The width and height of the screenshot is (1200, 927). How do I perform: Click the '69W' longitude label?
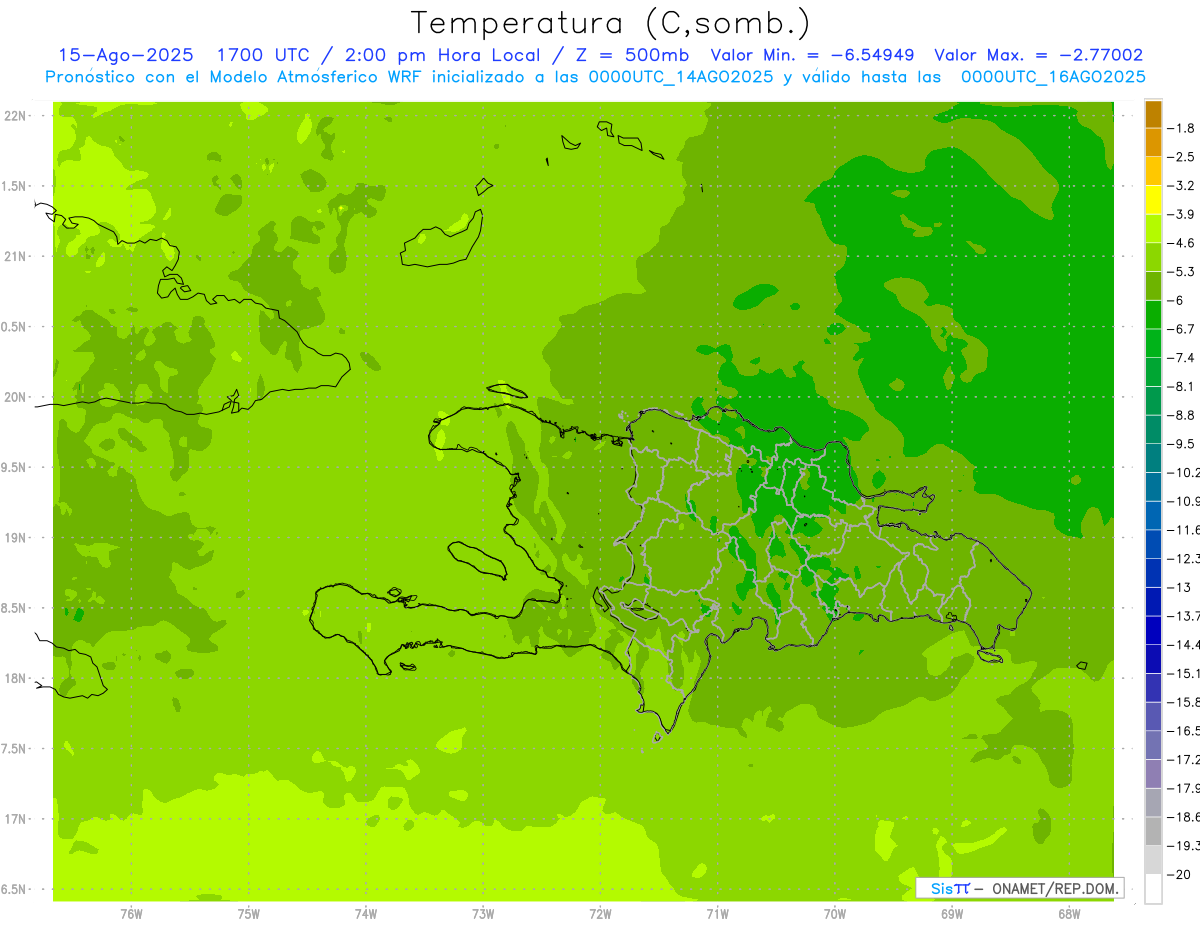point(952,913)
